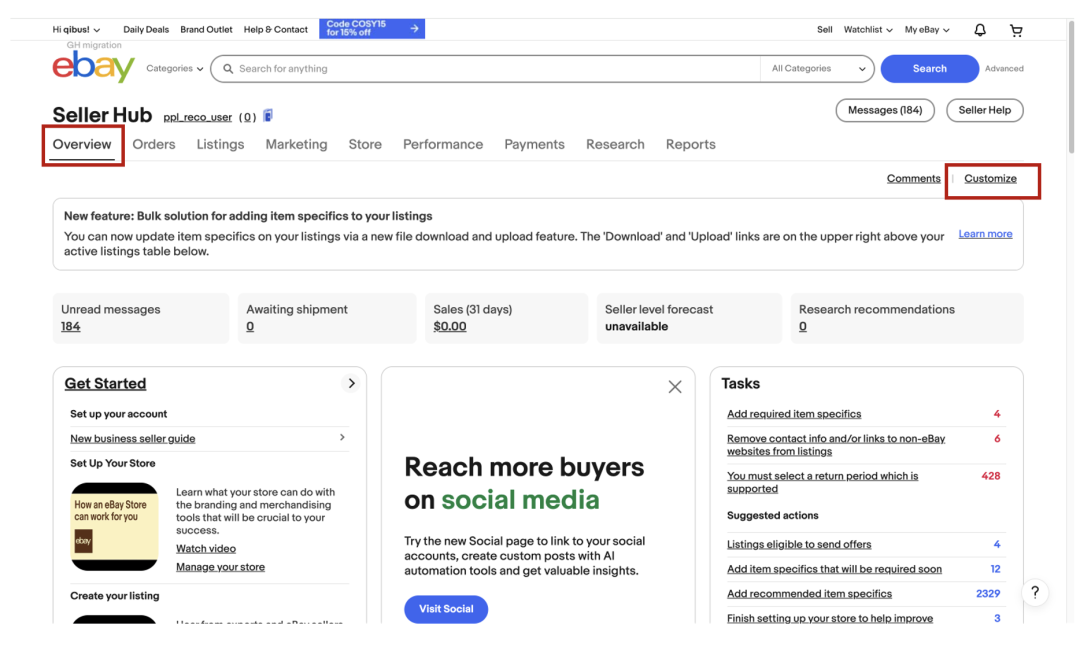Open Help & Contact link
1080x665 pixels.
(276, 30)
